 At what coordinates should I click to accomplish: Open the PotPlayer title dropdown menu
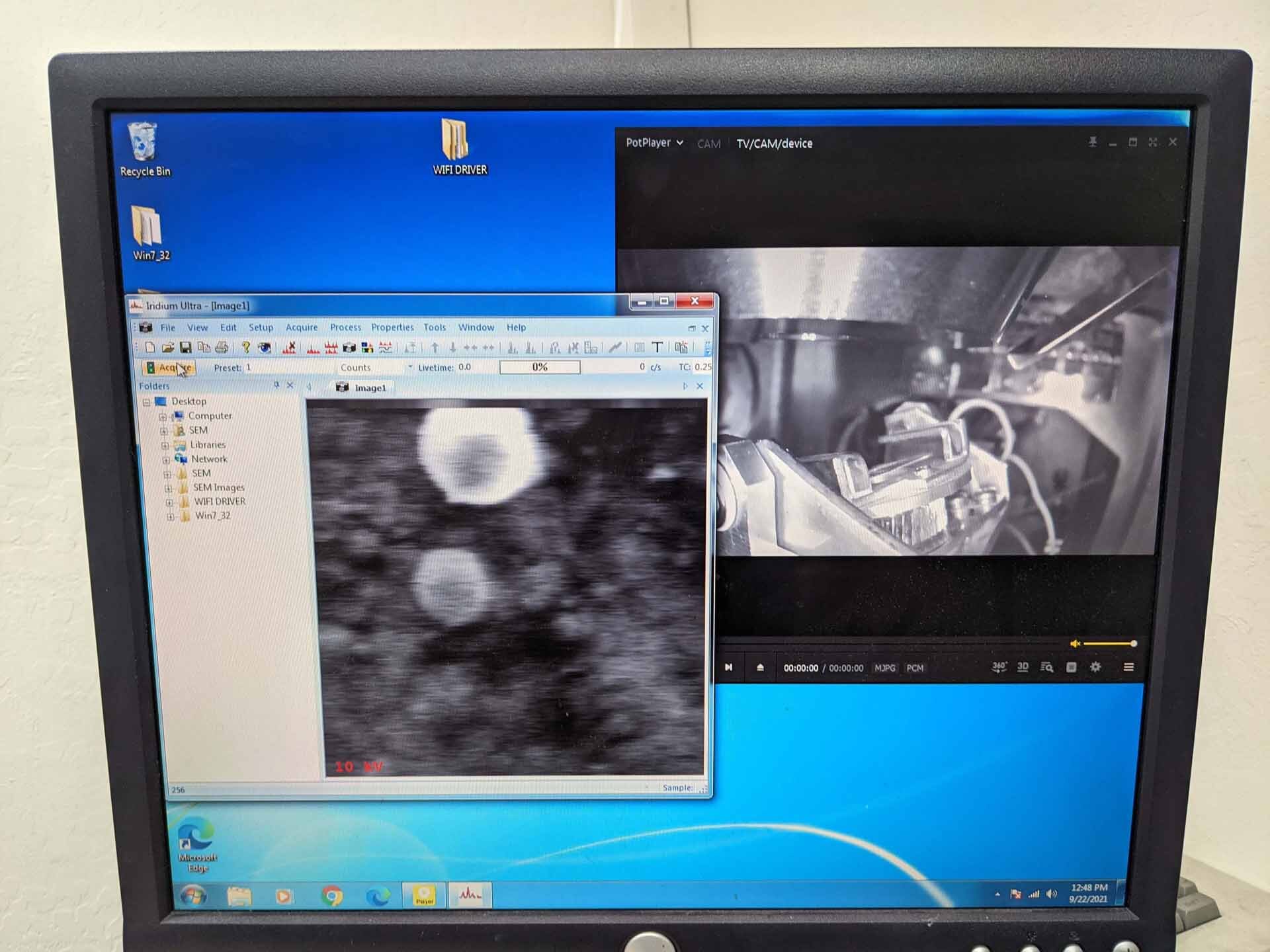(x=654, y=143)
